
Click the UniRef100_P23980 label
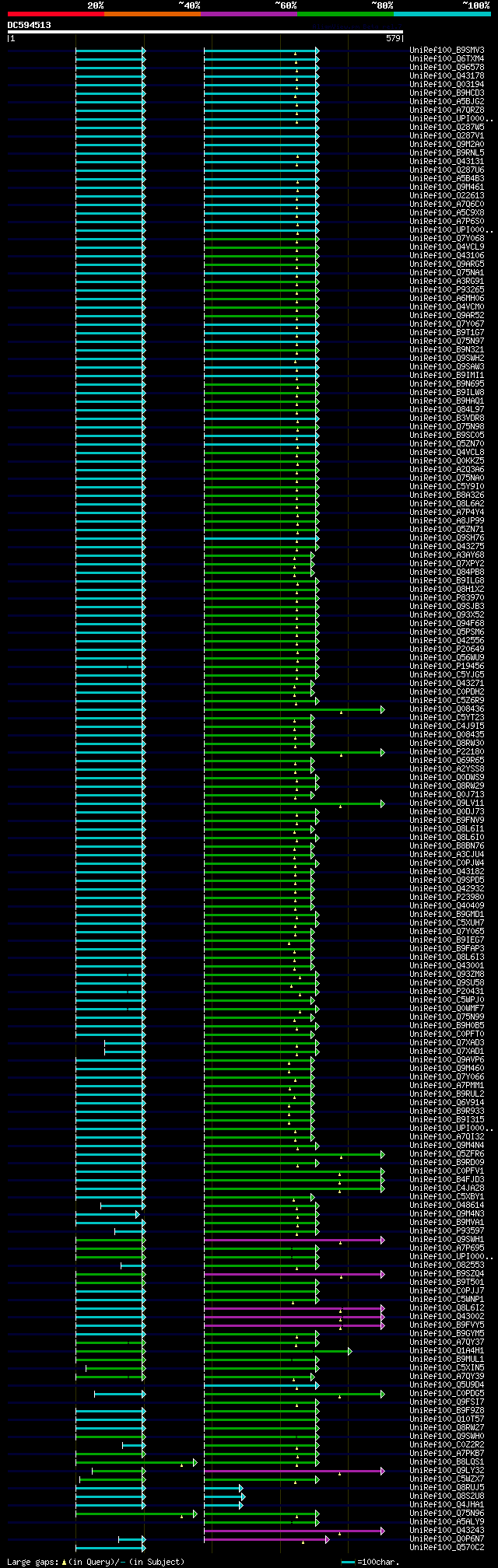[x=447, y=897]
